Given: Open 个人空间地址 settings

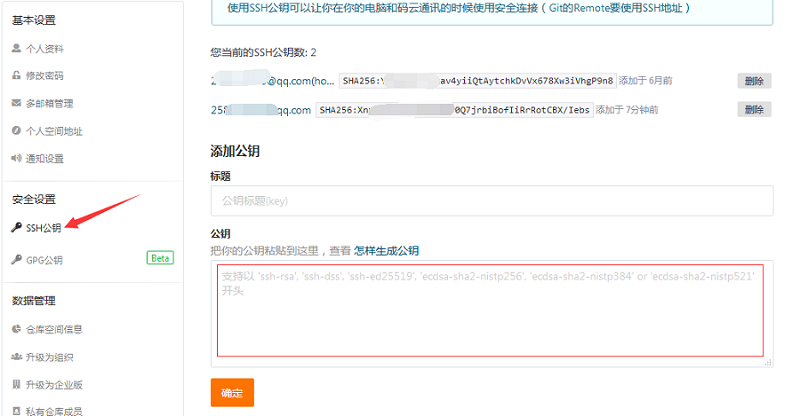Looking at the screenshot, I should pos(54,131).
